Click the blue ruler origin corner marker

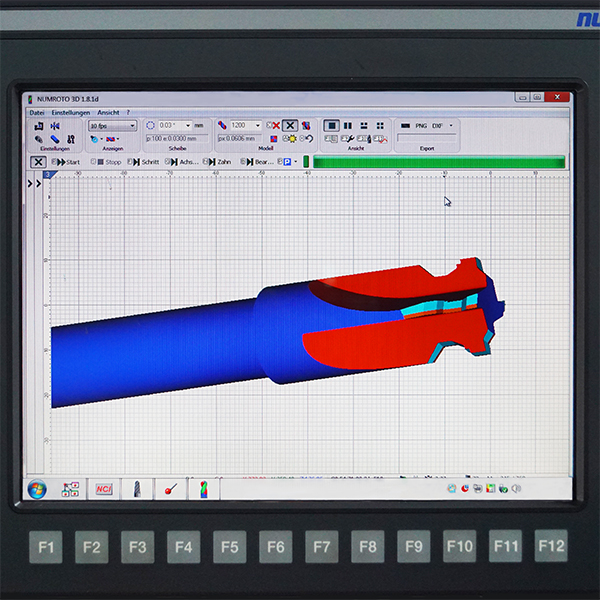coord(48,175)
